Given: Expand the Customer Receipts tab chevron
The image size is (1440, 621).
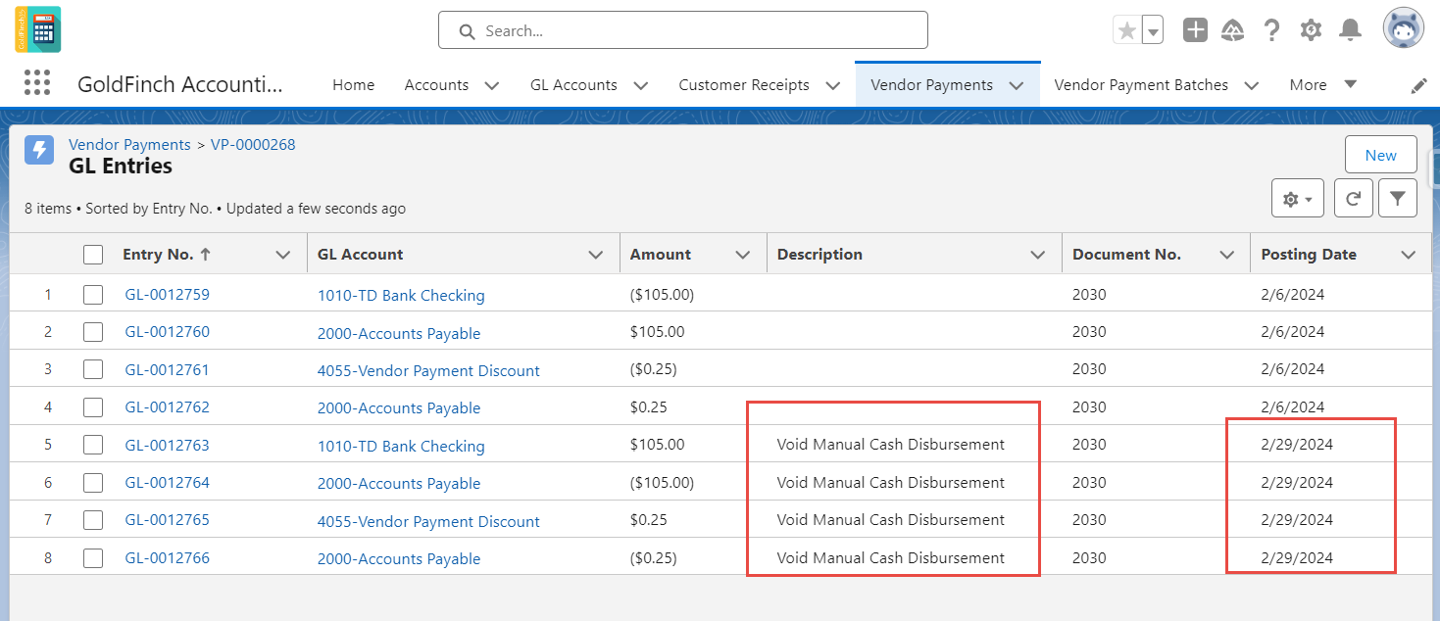Looking at the screenshot, I should [x=833, y=86].
